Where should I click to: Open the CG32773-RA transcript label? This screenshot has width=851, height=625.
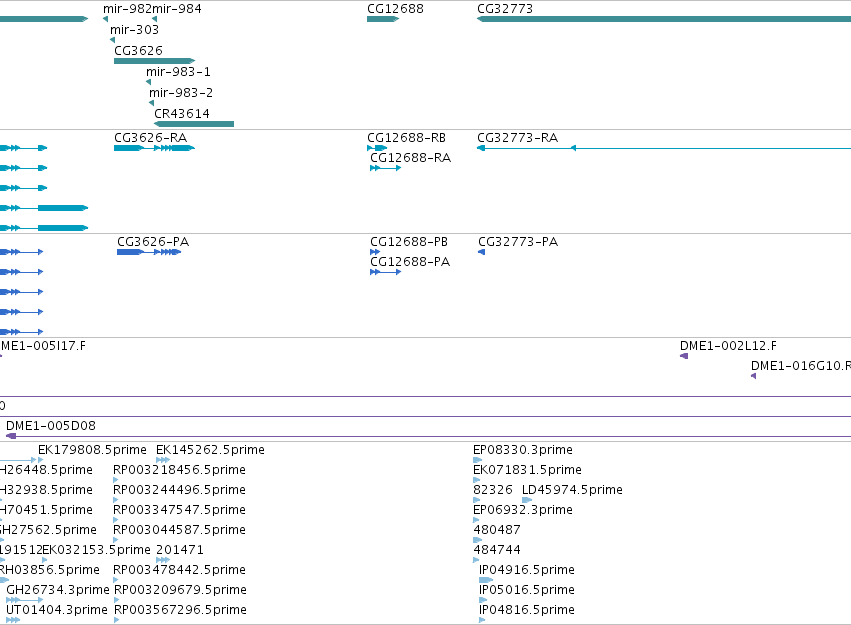pos(517,138)
